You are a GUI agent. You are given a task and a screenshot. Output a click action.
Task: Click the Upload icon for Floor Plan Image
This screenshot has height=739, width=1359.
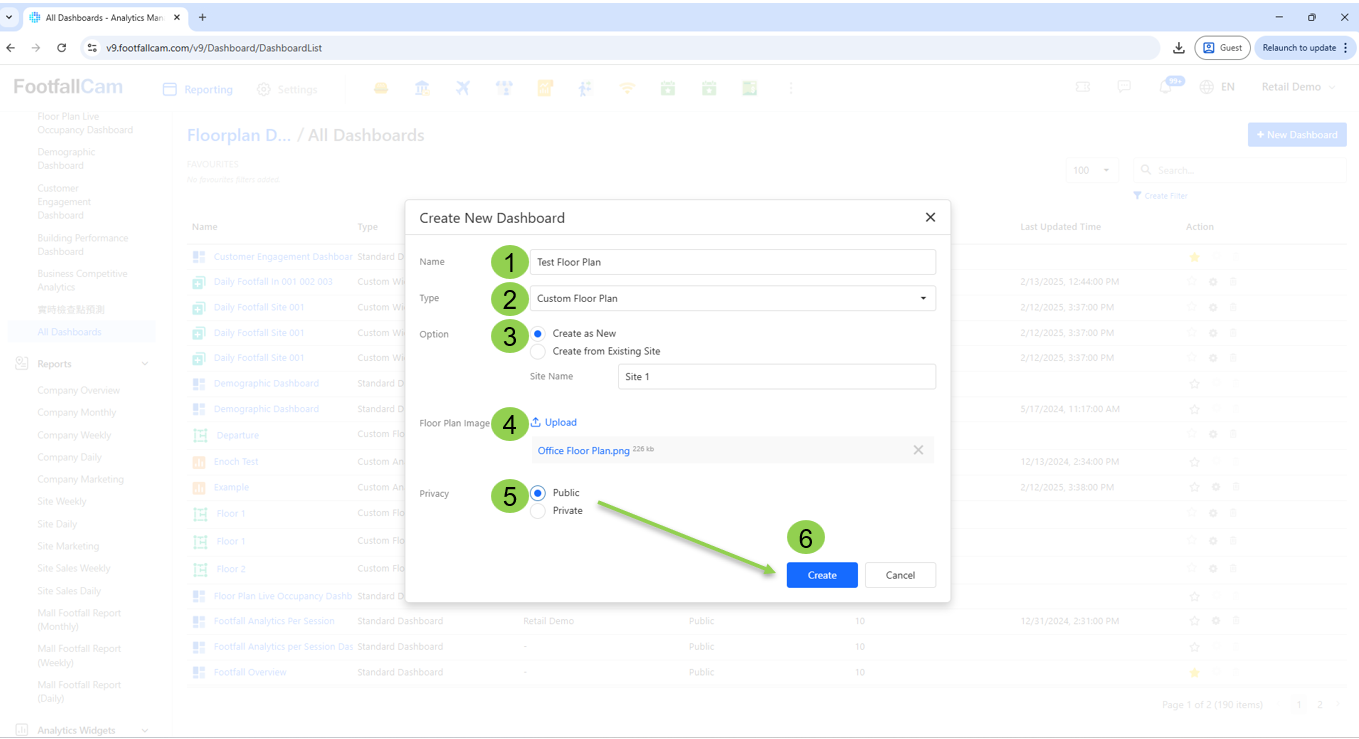point(536,422)
